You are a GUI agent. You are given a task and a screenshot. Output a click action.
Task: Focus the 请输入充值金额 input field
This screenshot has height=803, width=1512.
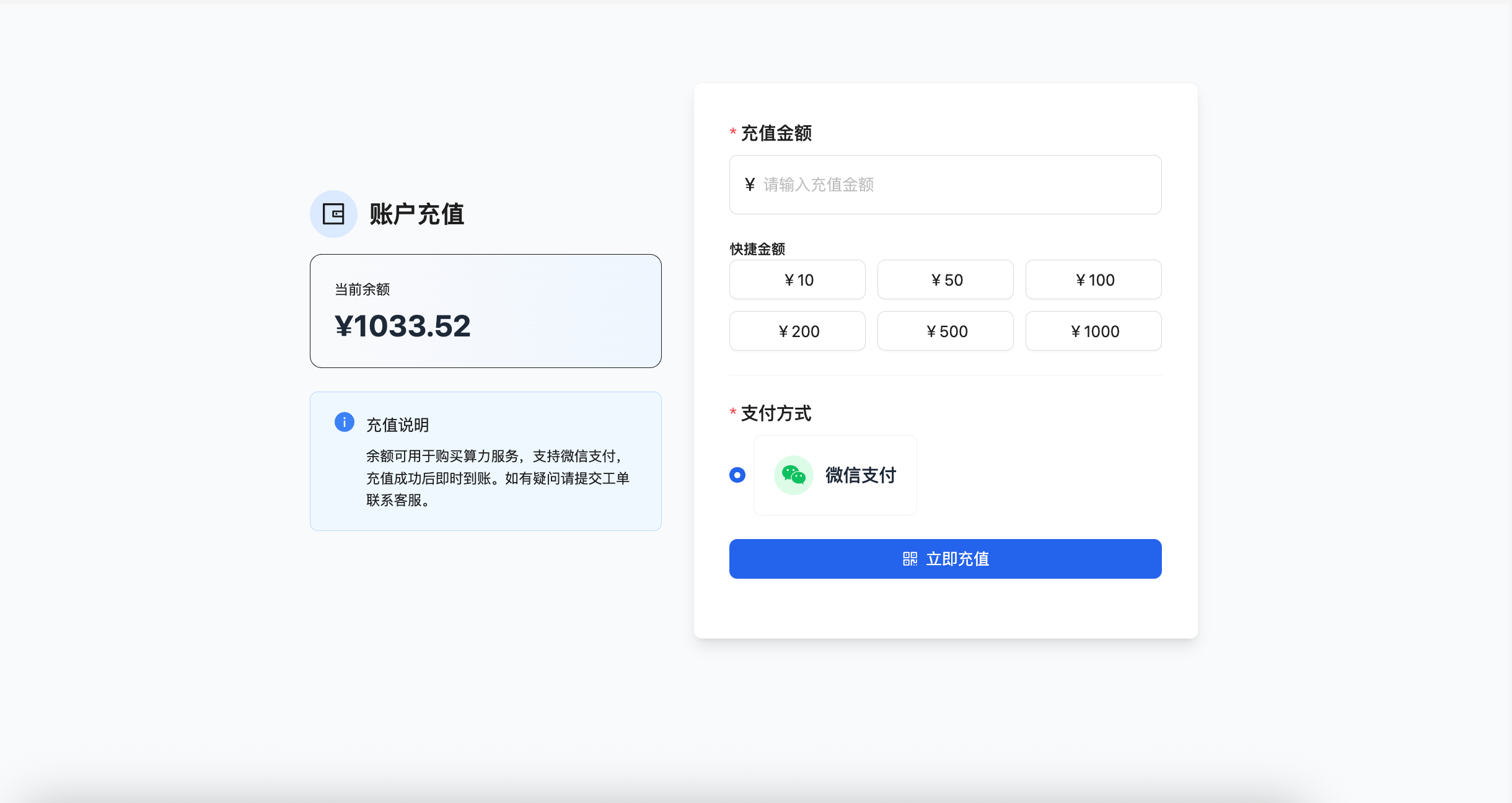pos(954,185)
